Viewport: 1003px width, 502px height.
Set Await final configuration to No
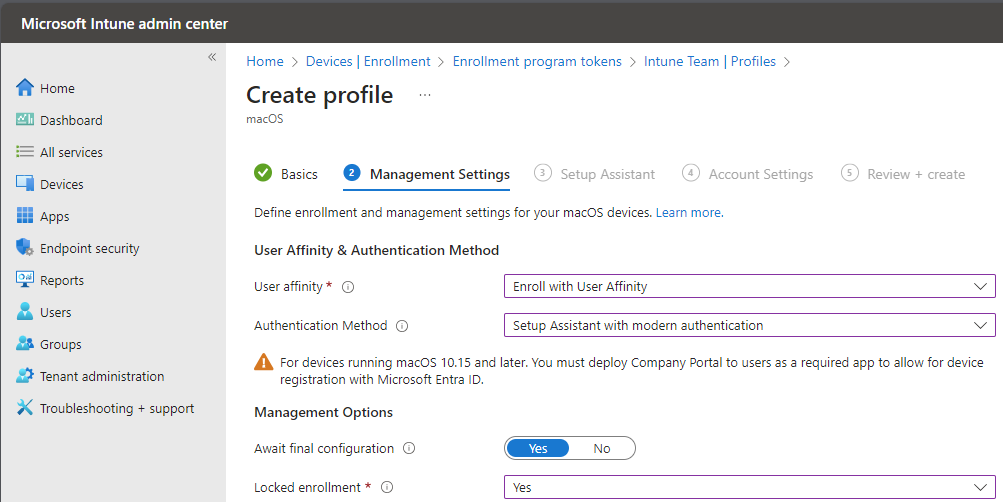click(602, 448)
